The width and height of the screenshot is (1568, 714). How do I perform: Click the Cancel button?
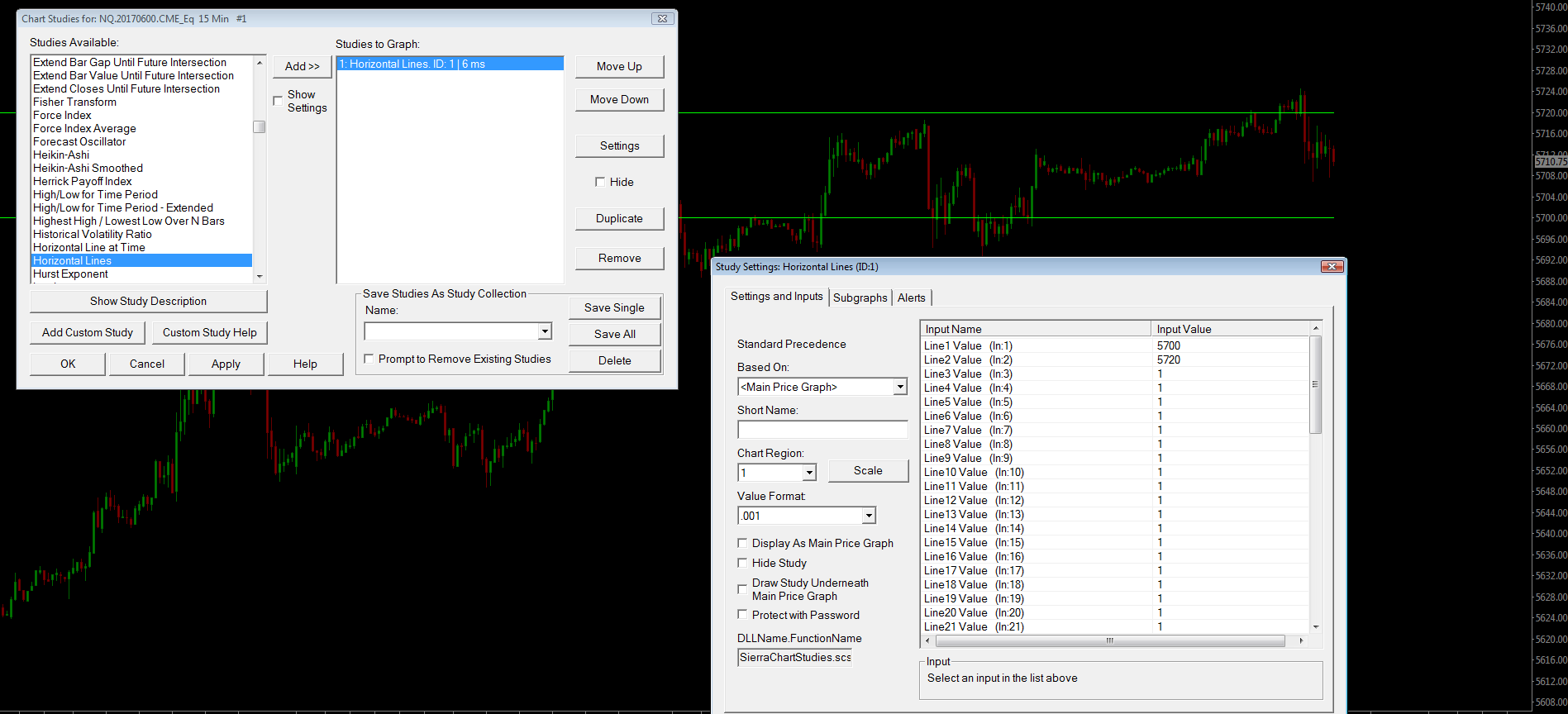[x=147, y=364]
